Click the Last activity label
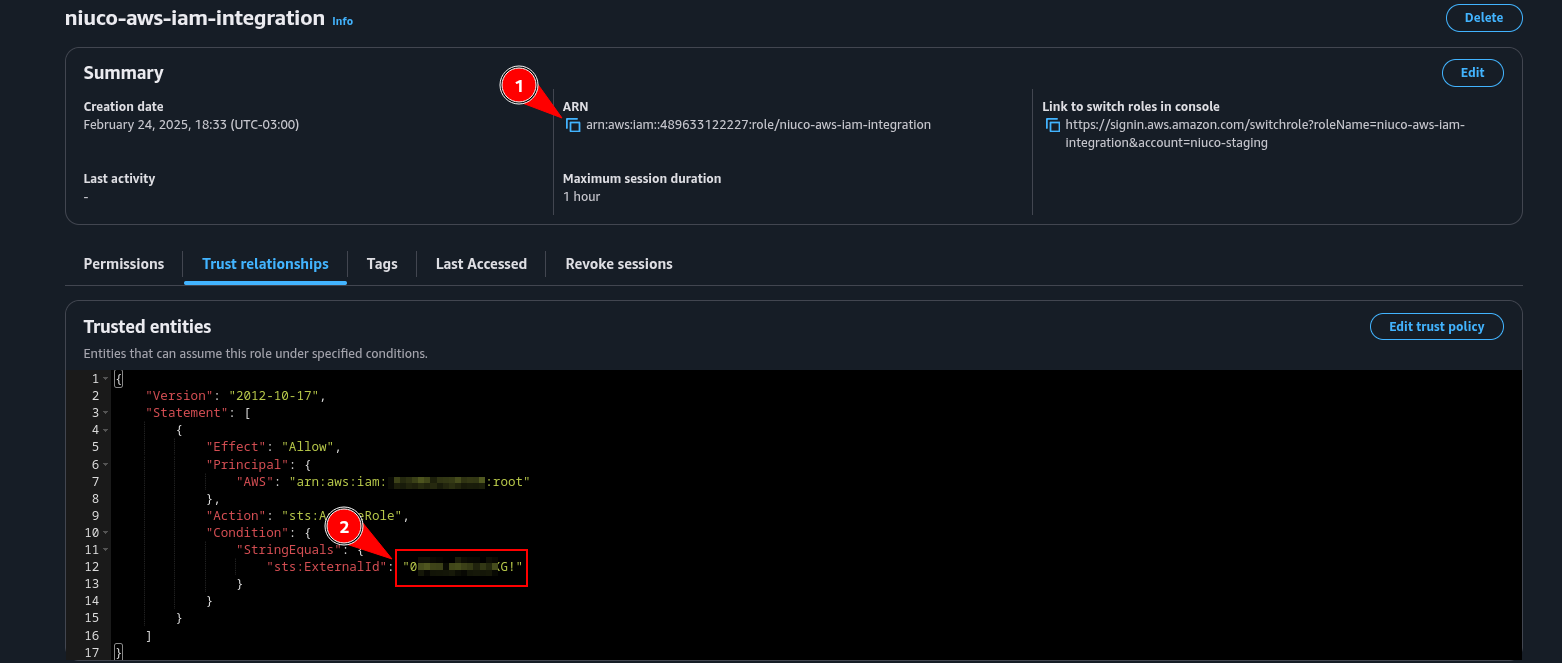Image resolution: width=1562 pixels, height=663 pixels. click(x=119, y=179)
